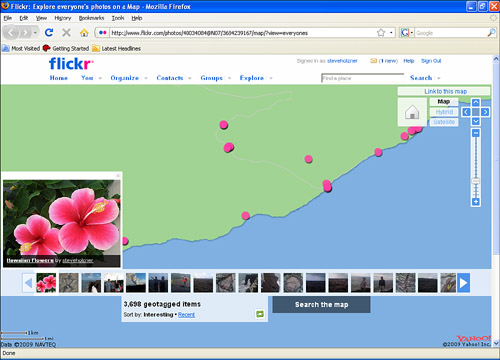Open the steveholzner profile link

coord(342,61)
